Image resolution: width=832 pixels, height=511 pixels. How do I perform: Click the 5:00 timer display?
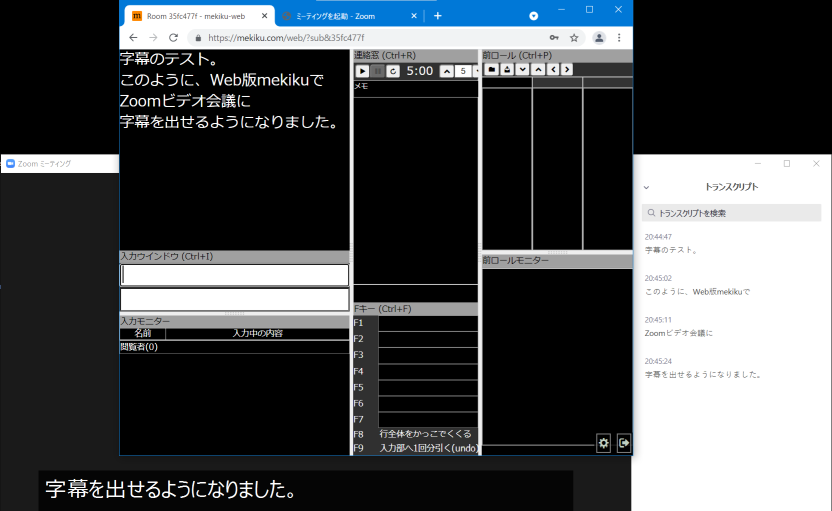(x=420, y=71)
